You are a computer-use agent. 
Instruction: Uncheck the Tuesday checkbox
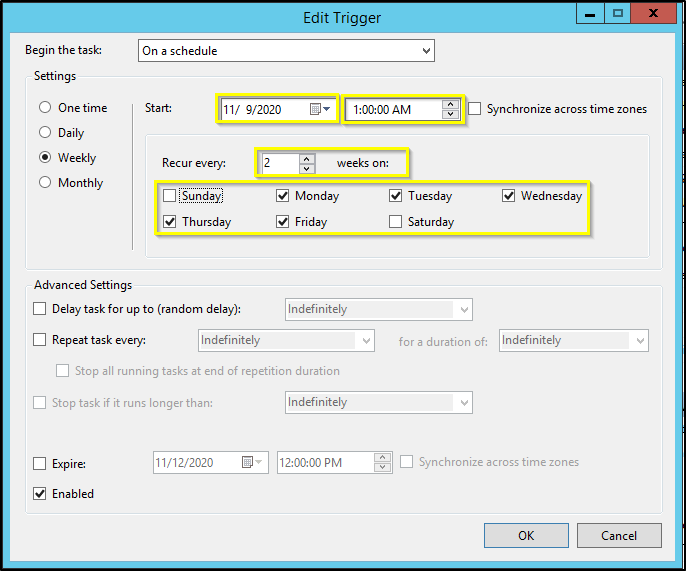pos(396,196)
